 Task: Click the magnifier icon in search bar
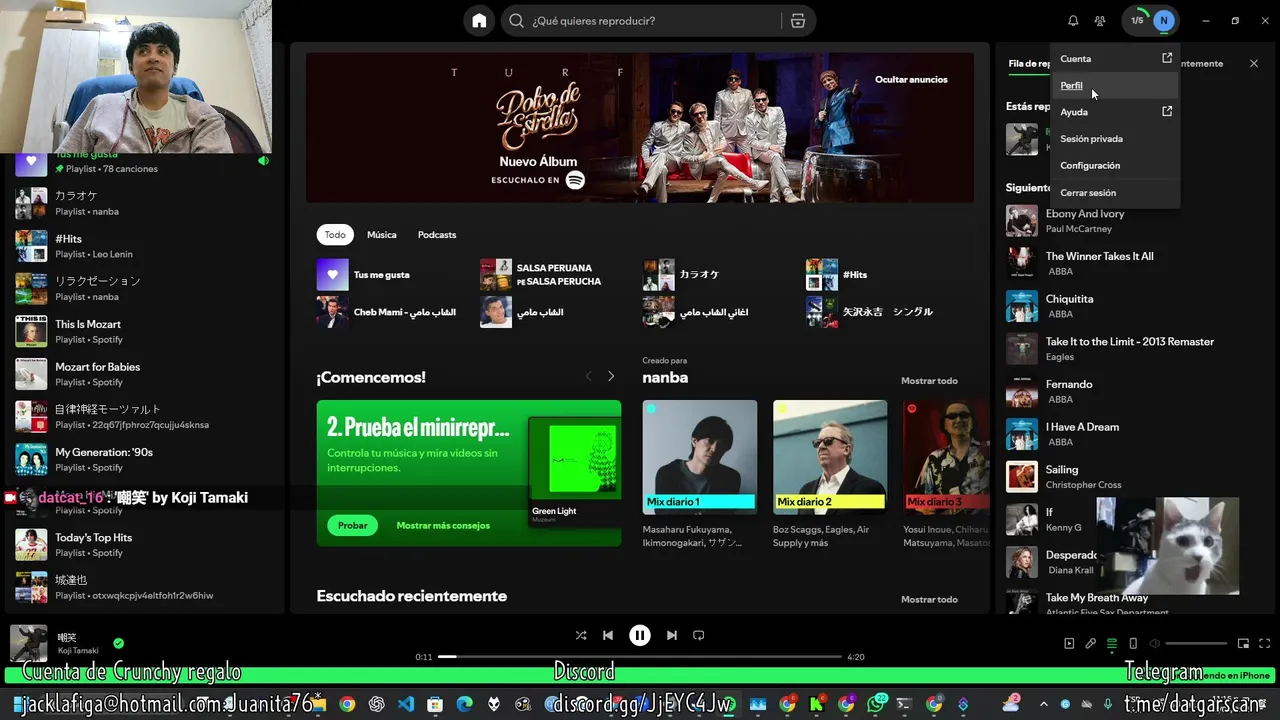516,21
